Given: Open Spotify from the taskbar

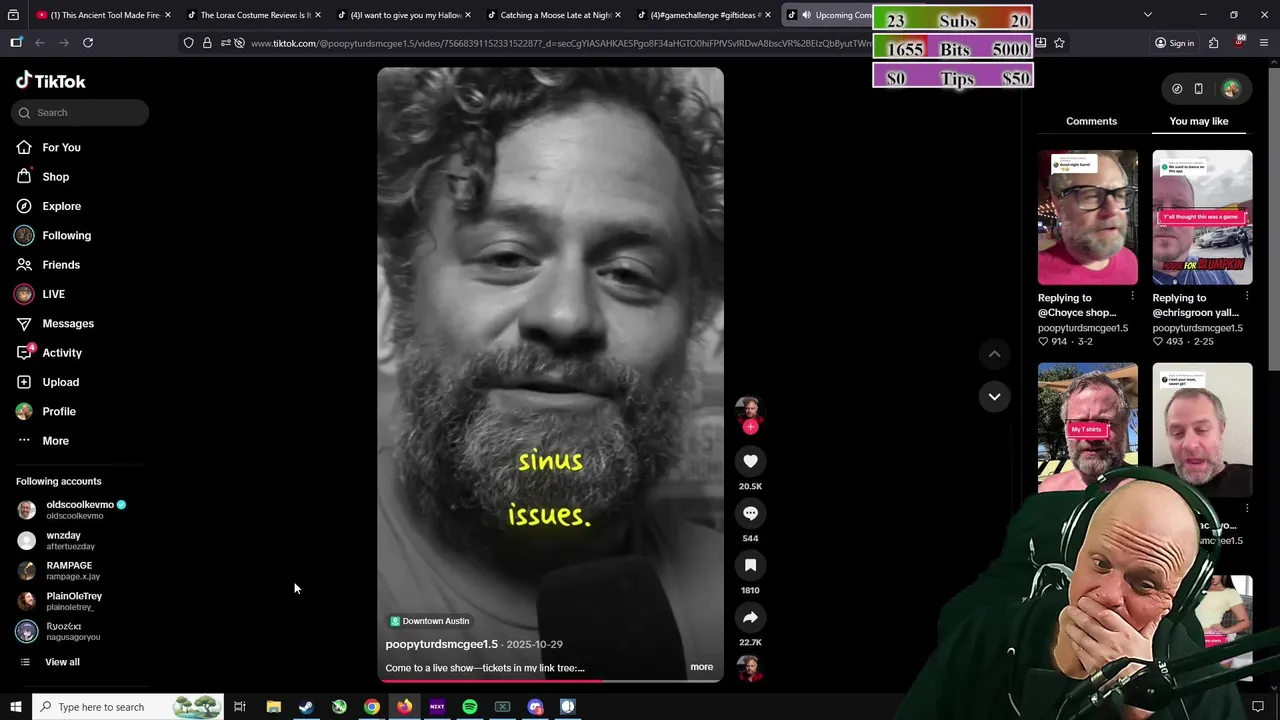Looking at the screenshot, I should [x=469, y=707].
